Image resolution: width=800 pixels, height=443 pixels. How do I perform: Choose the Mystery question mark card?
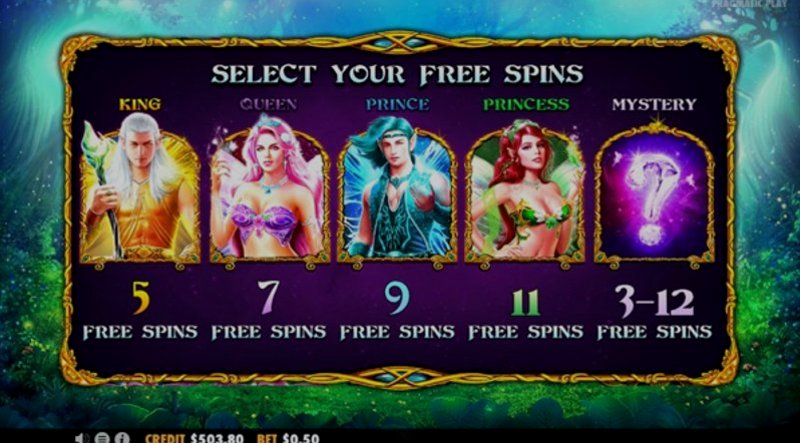655,194
